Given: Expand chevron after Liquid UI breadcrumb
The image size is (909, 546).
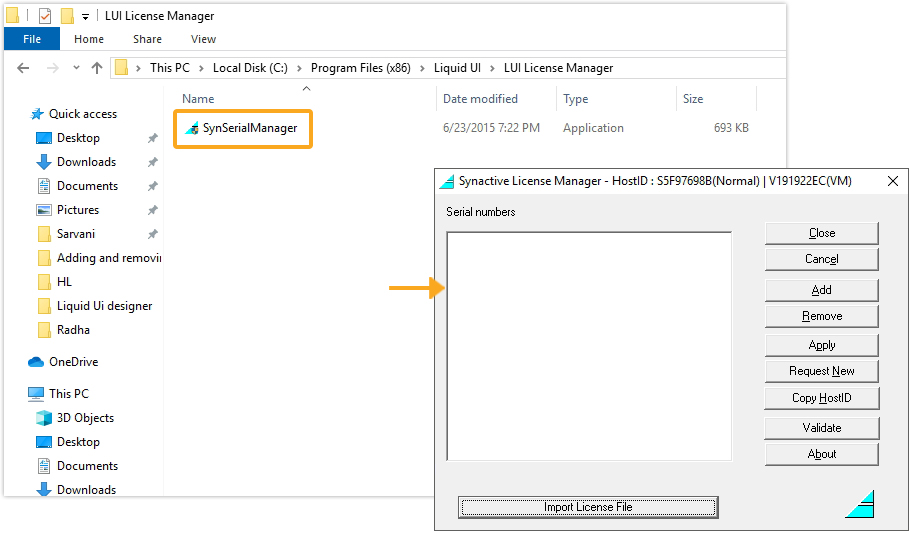Looking at the screenshot, I should (x=492, y=68).
